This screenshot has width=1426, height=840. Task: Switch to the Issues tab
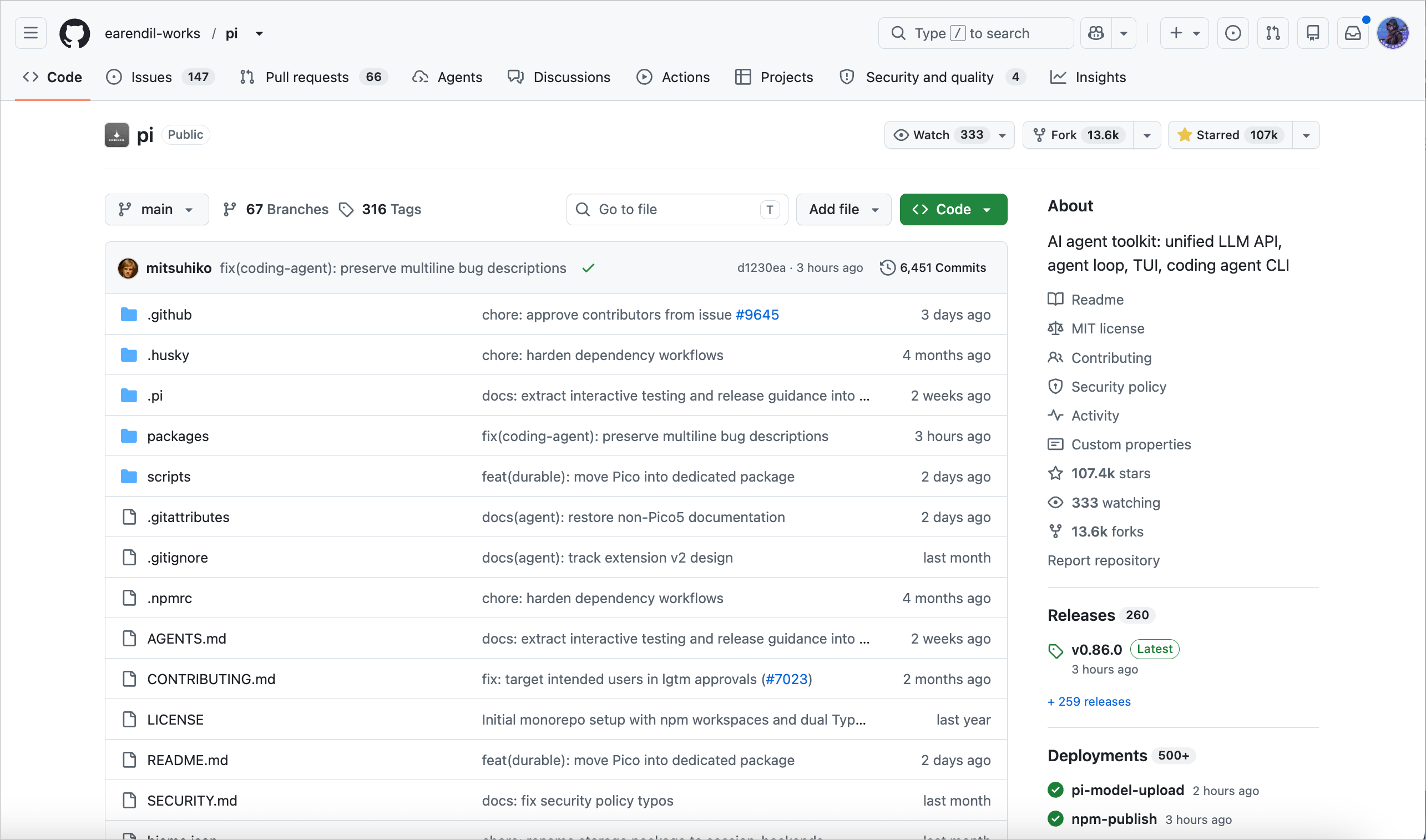point(160,77)
